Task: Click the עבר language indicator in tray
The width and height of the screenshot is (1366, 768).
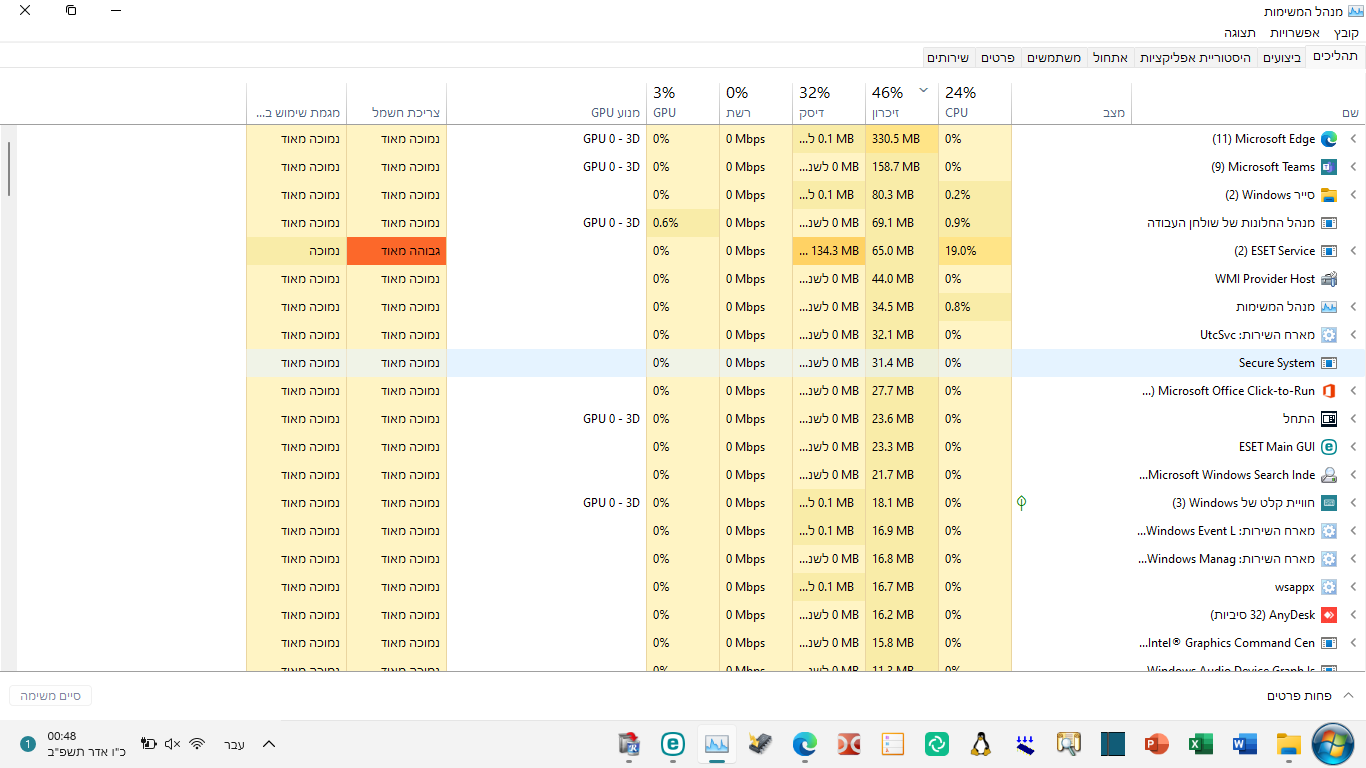Action: [234, 744]
